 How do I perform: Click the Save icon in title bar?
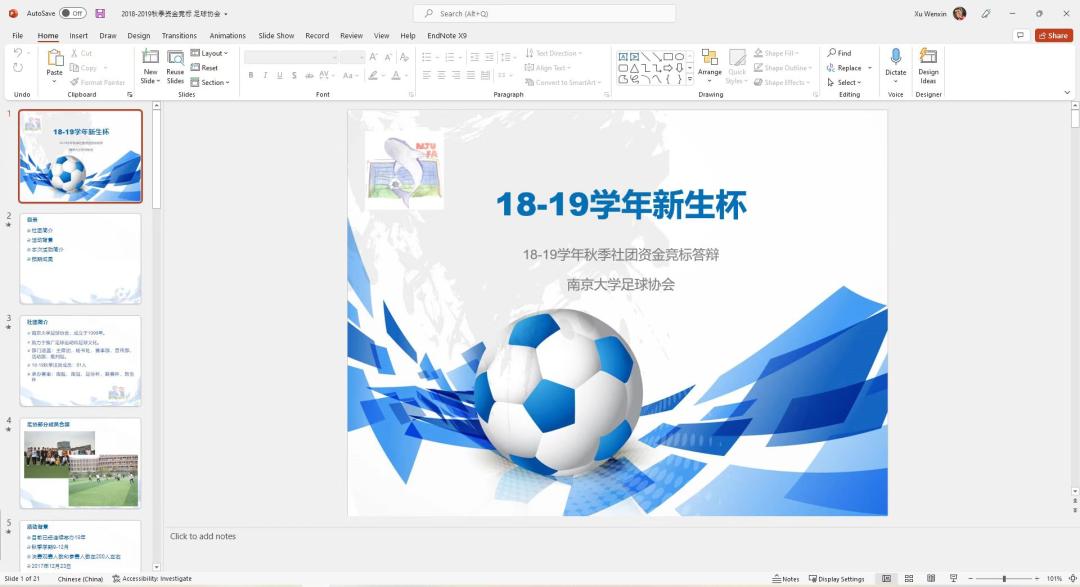(100, 13)
